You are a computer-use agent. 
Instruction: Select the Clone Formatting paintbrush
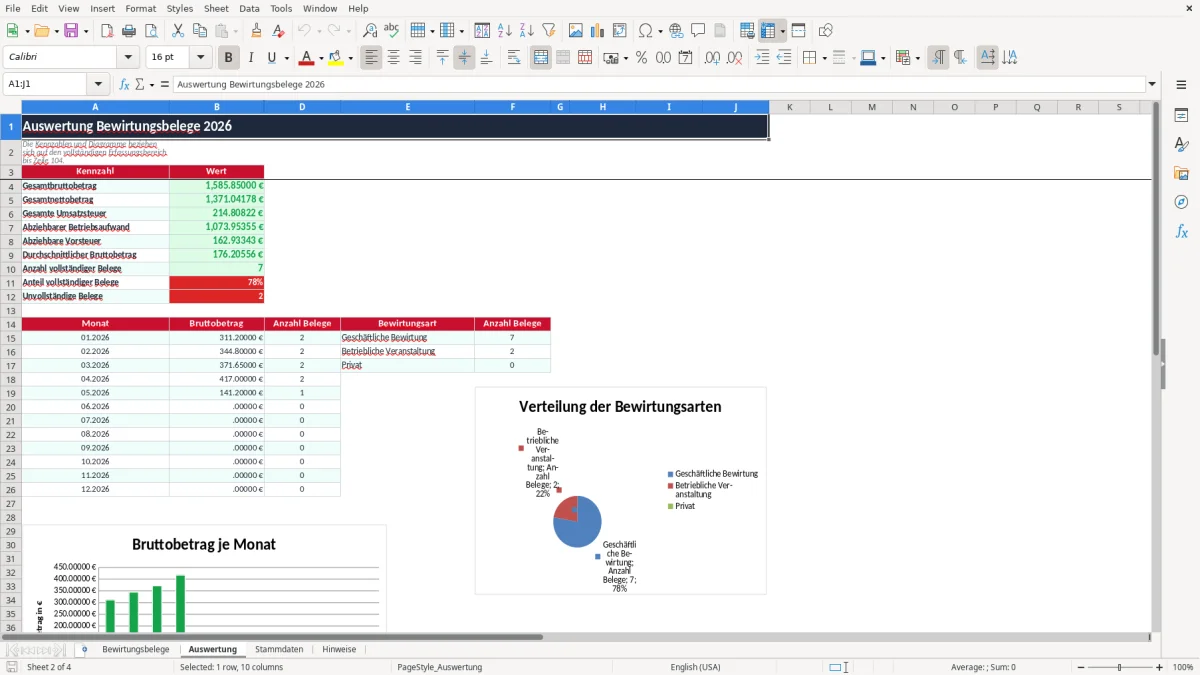pyautogui.click(x=256, y=31)
